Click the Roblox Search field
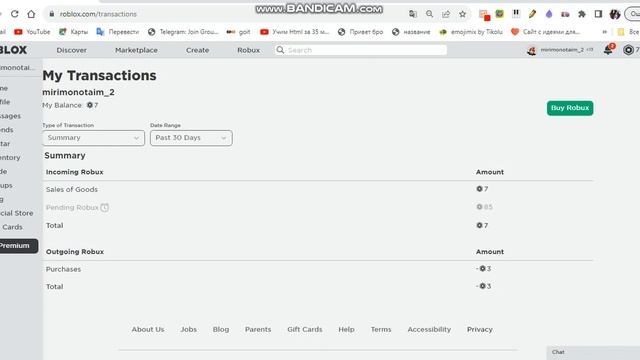The image size is (640, 360). 361,50
